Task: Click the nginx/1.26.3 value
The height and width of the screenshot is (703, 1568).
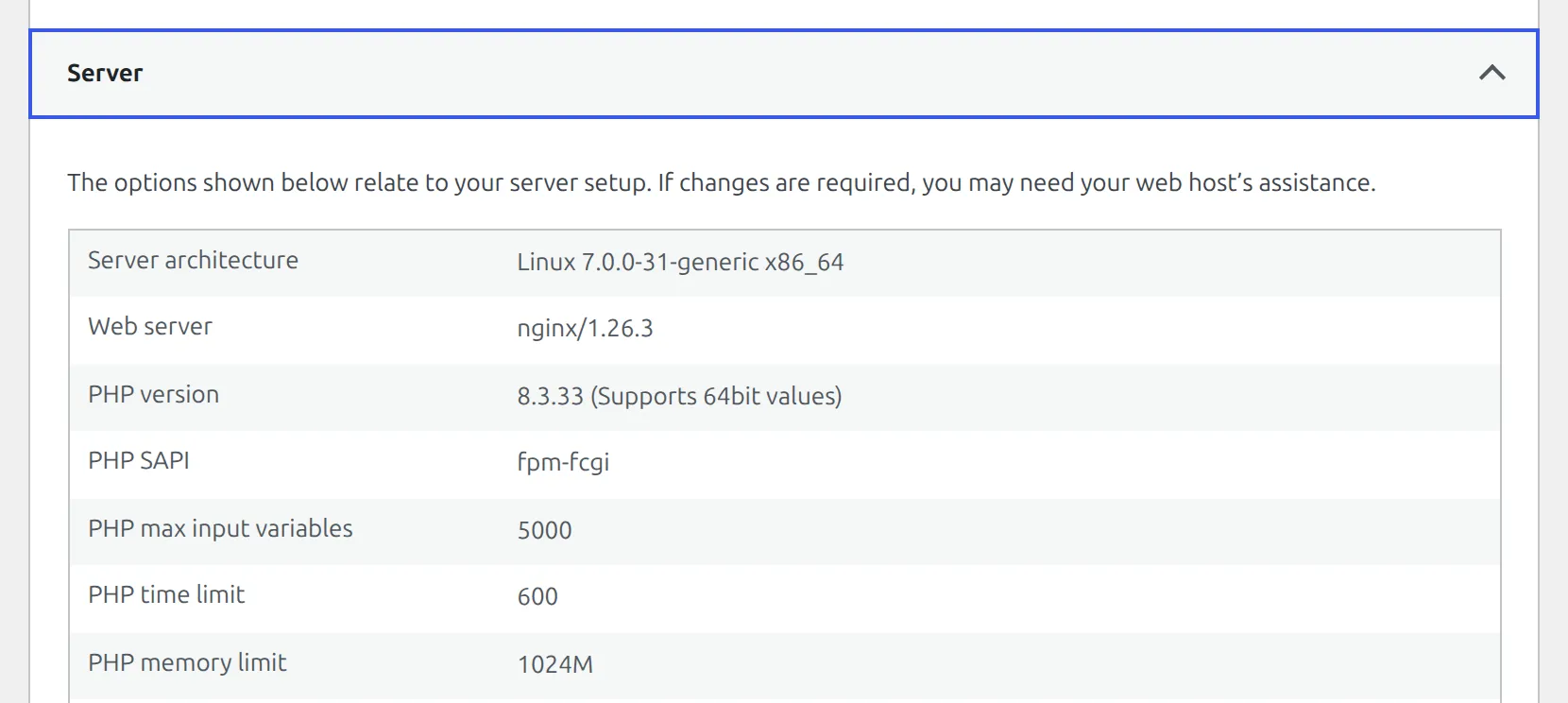Action: (x=585, y=328)
